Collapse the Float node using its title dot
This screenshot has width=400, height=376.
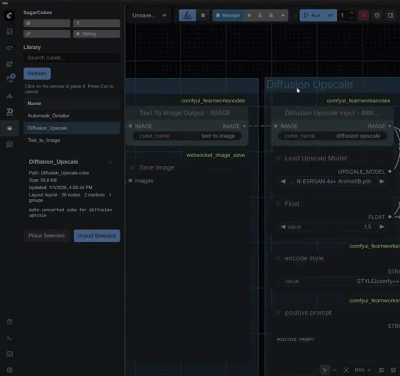278,204
